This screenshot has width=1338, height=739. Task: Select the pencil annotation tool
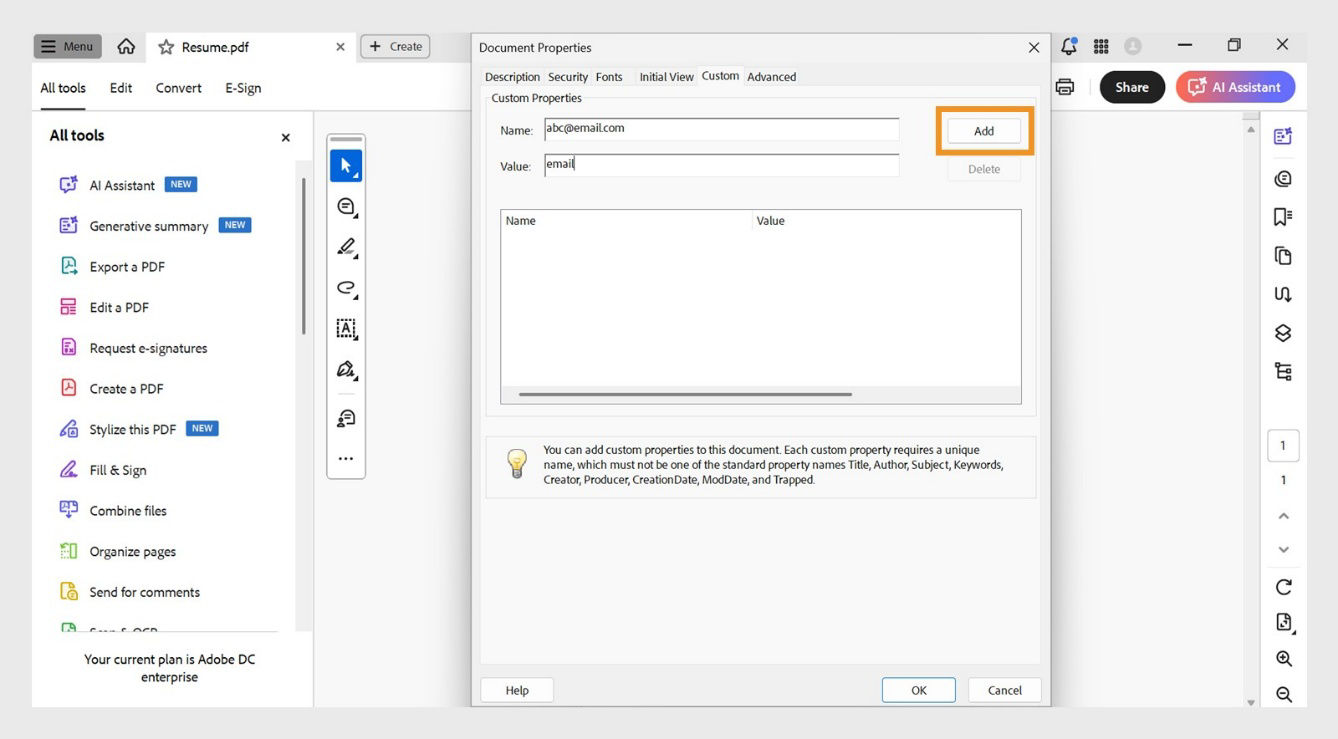pos(345,247)
